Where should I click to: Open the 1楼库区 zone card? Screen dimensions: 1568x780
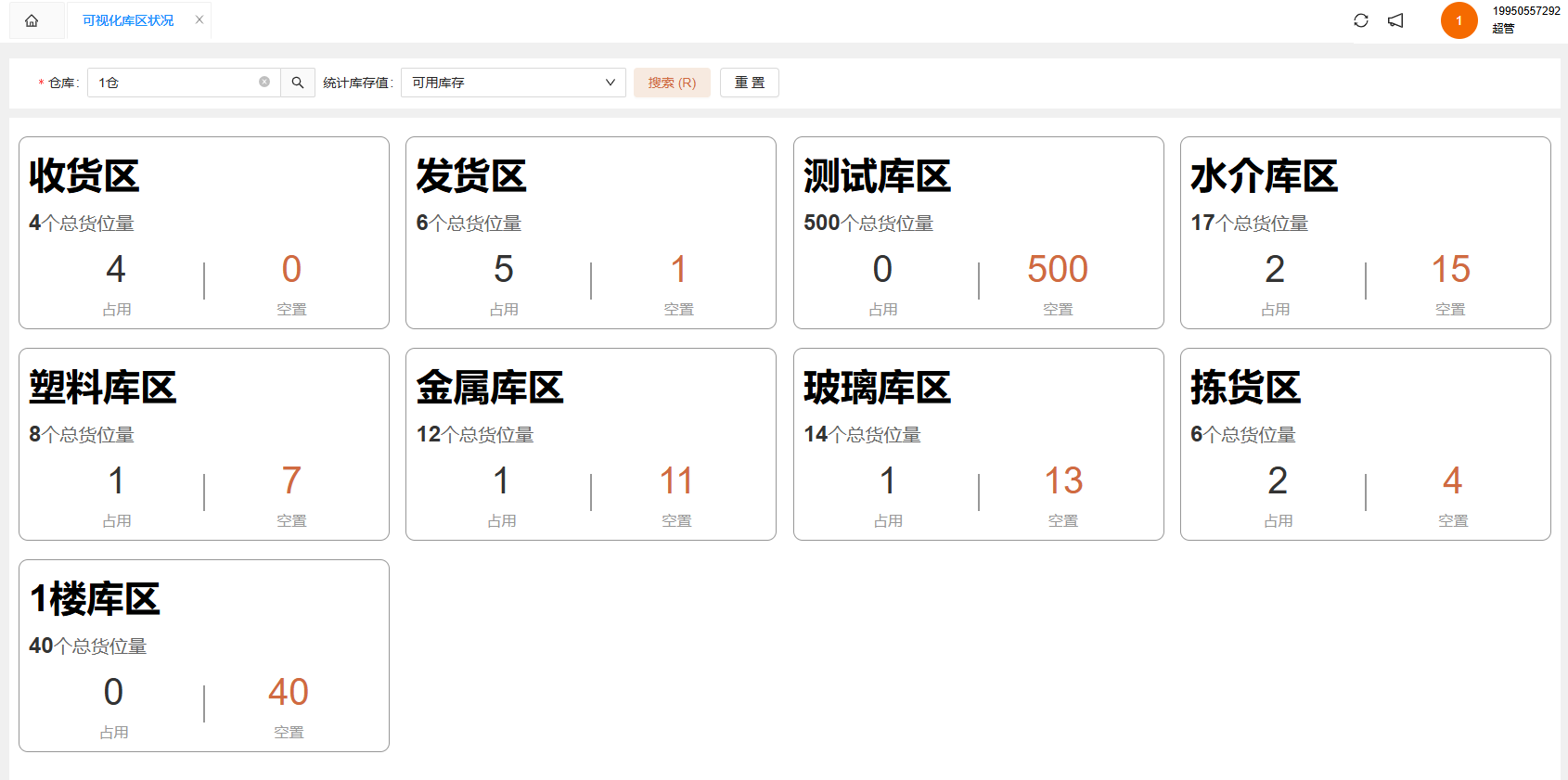(204, 656)
